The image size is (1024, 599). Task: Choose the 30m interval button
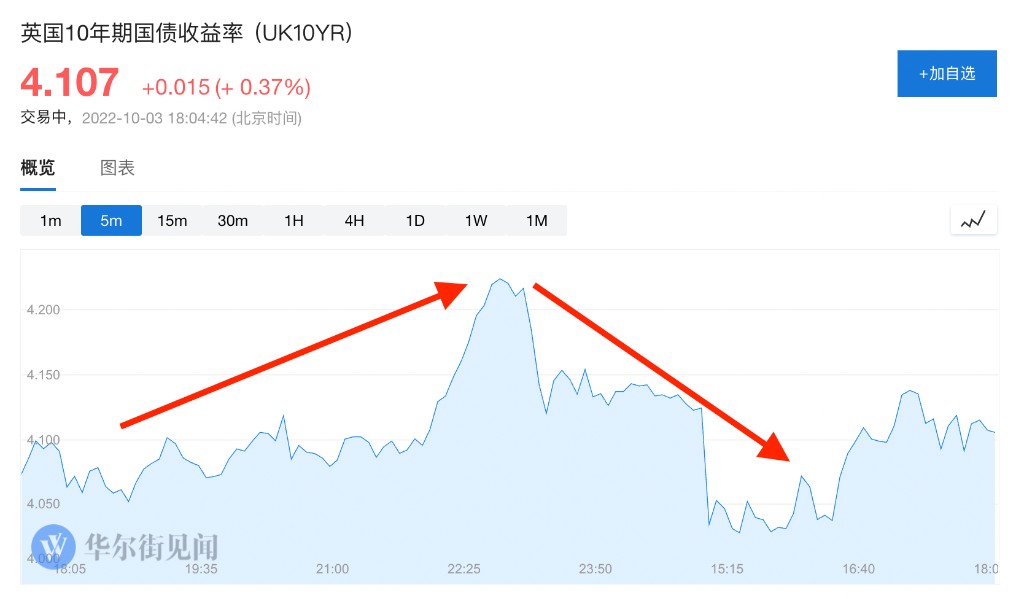(x=233, y=221)
